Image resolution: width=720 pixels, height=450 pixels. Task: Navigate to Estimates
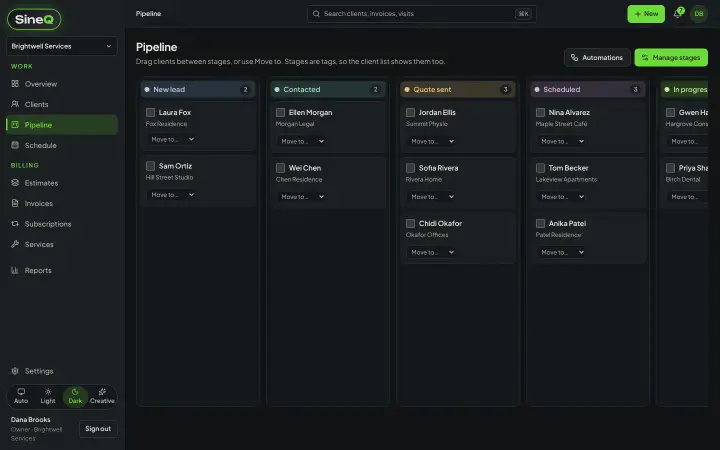point(62,183)
